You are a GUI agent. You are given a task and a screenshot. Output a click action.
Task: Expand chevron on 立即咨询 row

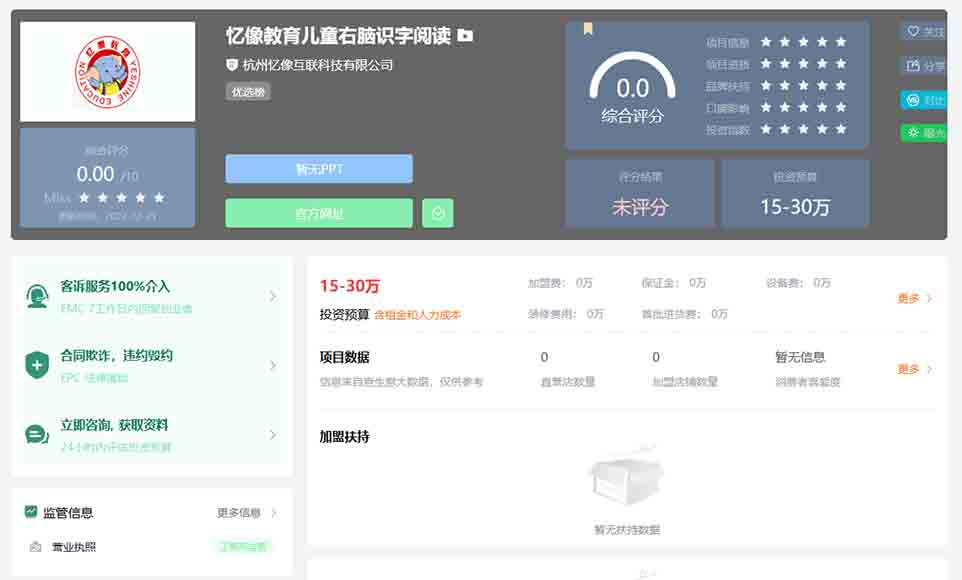coord(273,435)
